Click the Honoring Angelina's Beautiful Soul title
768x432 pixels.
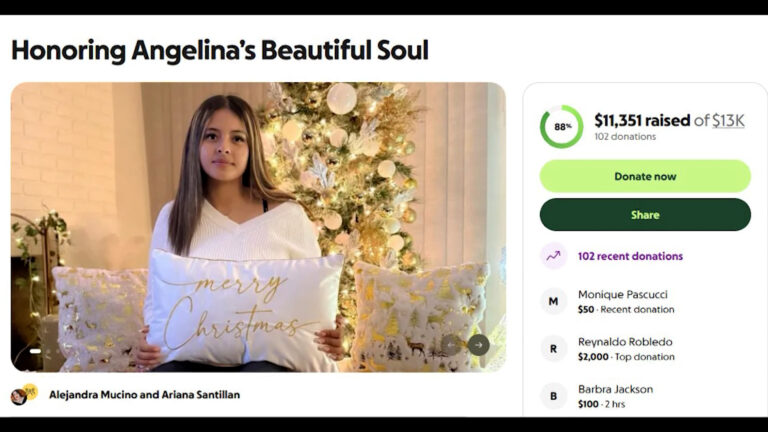[220, 50]
